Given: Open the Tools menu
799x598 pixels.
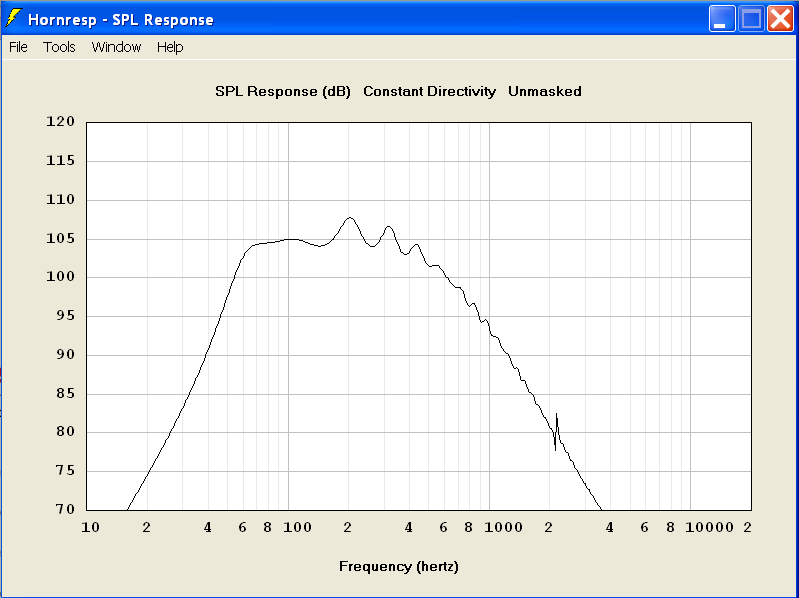Looking at the screenshot, I should (59, 47).
